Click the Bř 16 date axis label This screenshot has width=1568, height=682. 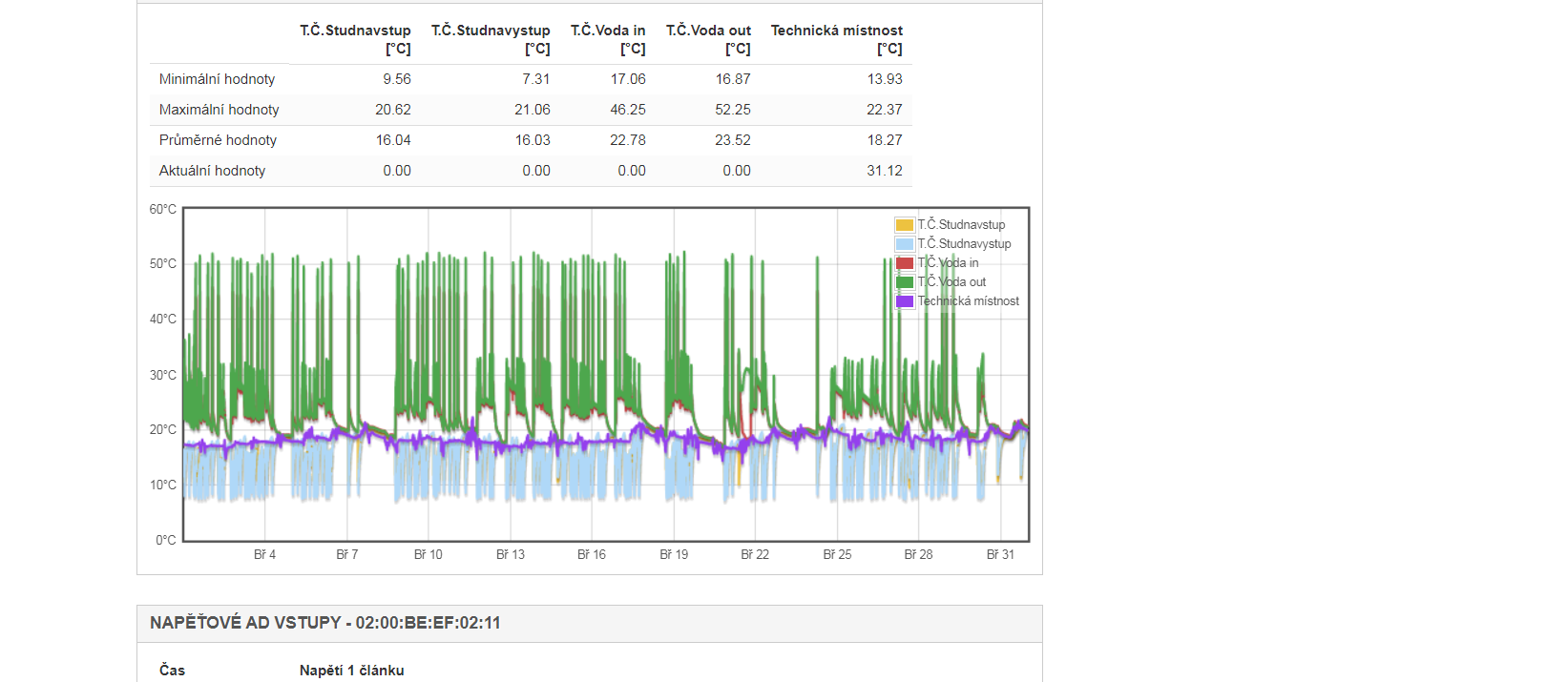[x=592, y=554]
